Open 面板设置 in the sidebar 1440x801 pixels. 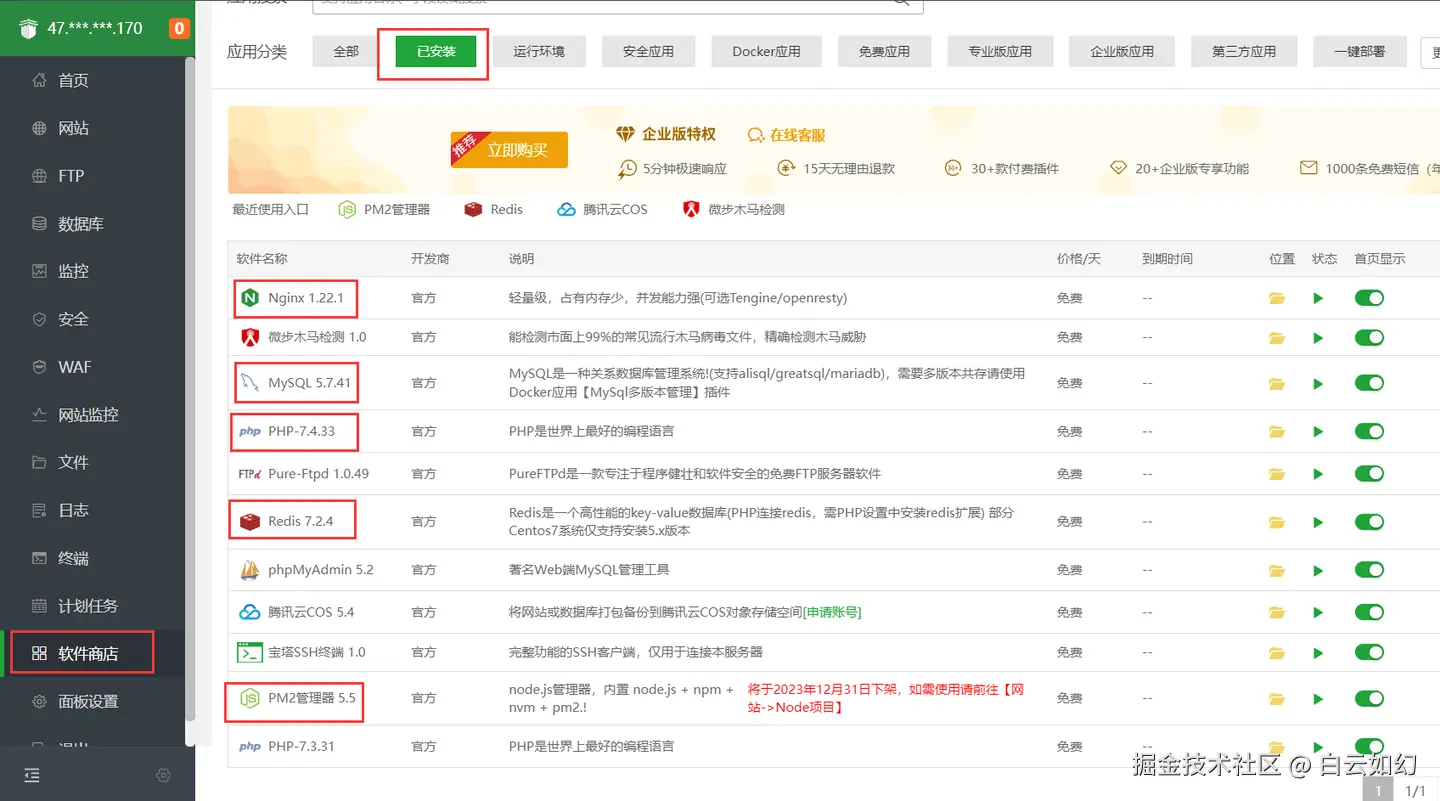tap(88, 702)
